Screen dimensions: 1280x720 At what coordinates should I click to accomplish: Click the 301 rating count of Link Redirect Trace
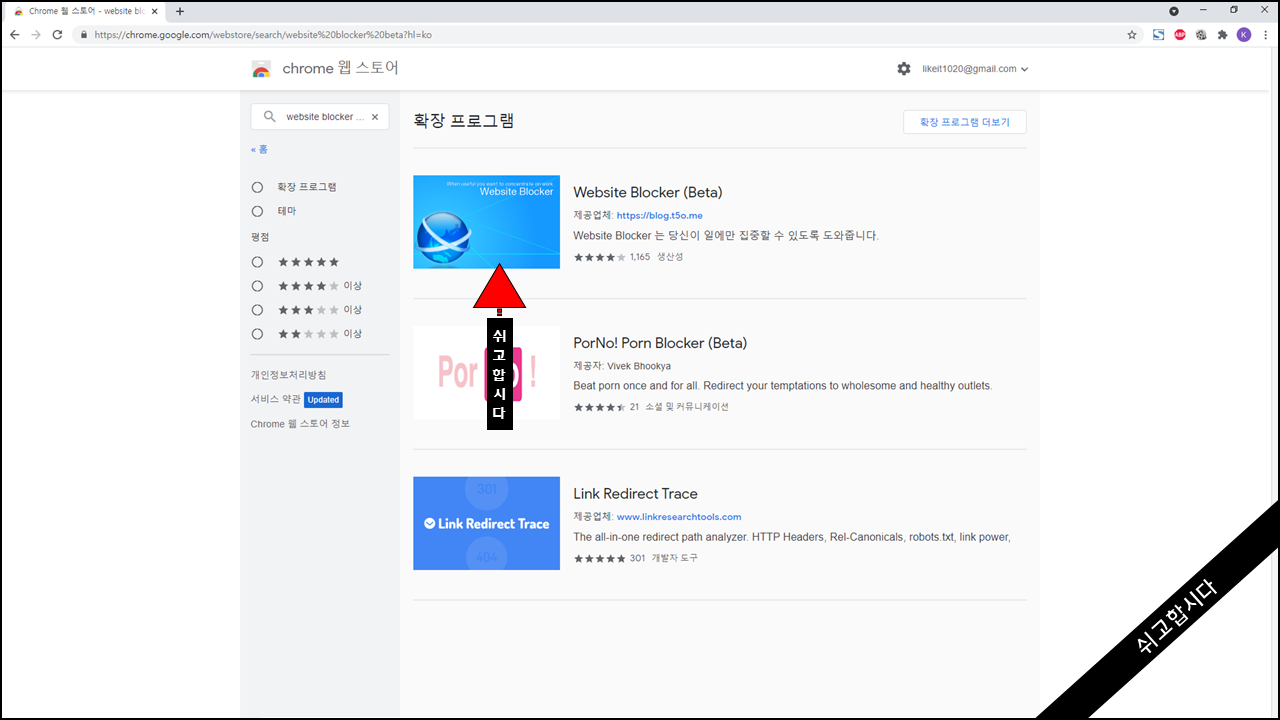point(637,558)
